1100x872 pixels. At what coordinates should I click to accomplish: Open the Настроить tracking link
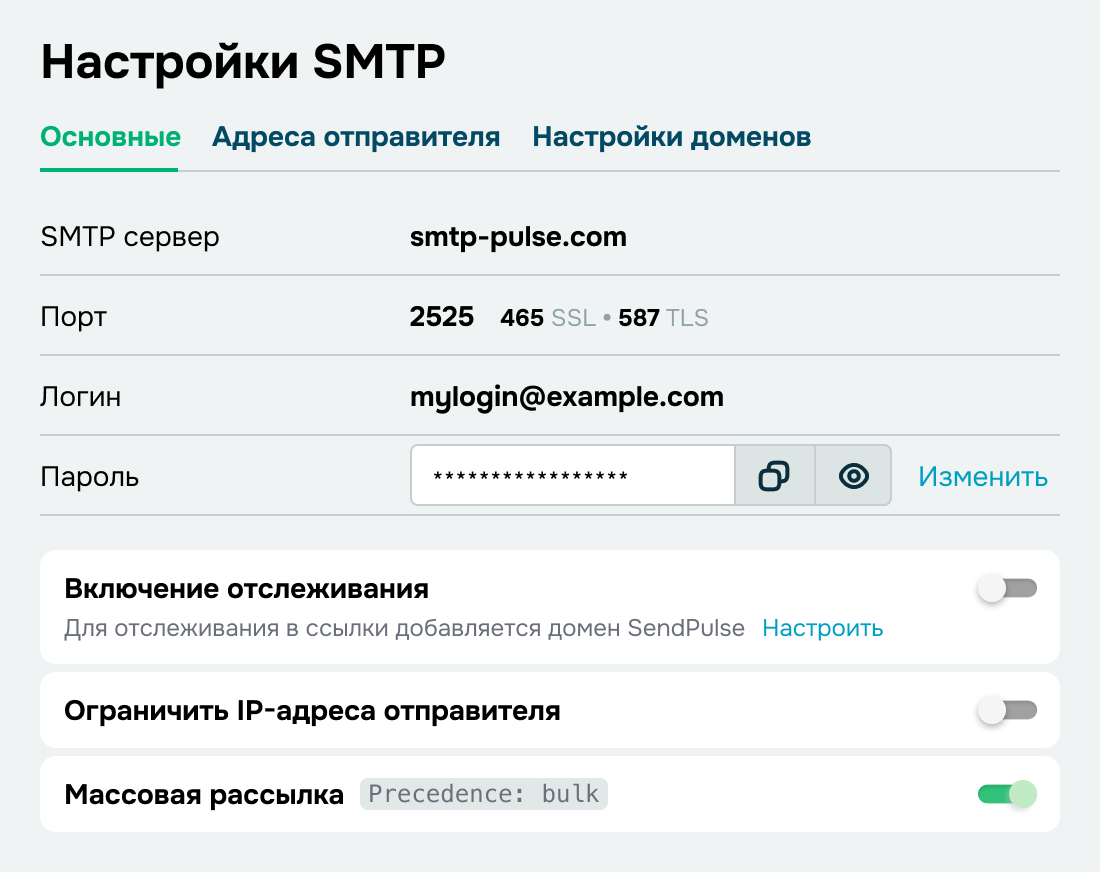pos(823,628)
